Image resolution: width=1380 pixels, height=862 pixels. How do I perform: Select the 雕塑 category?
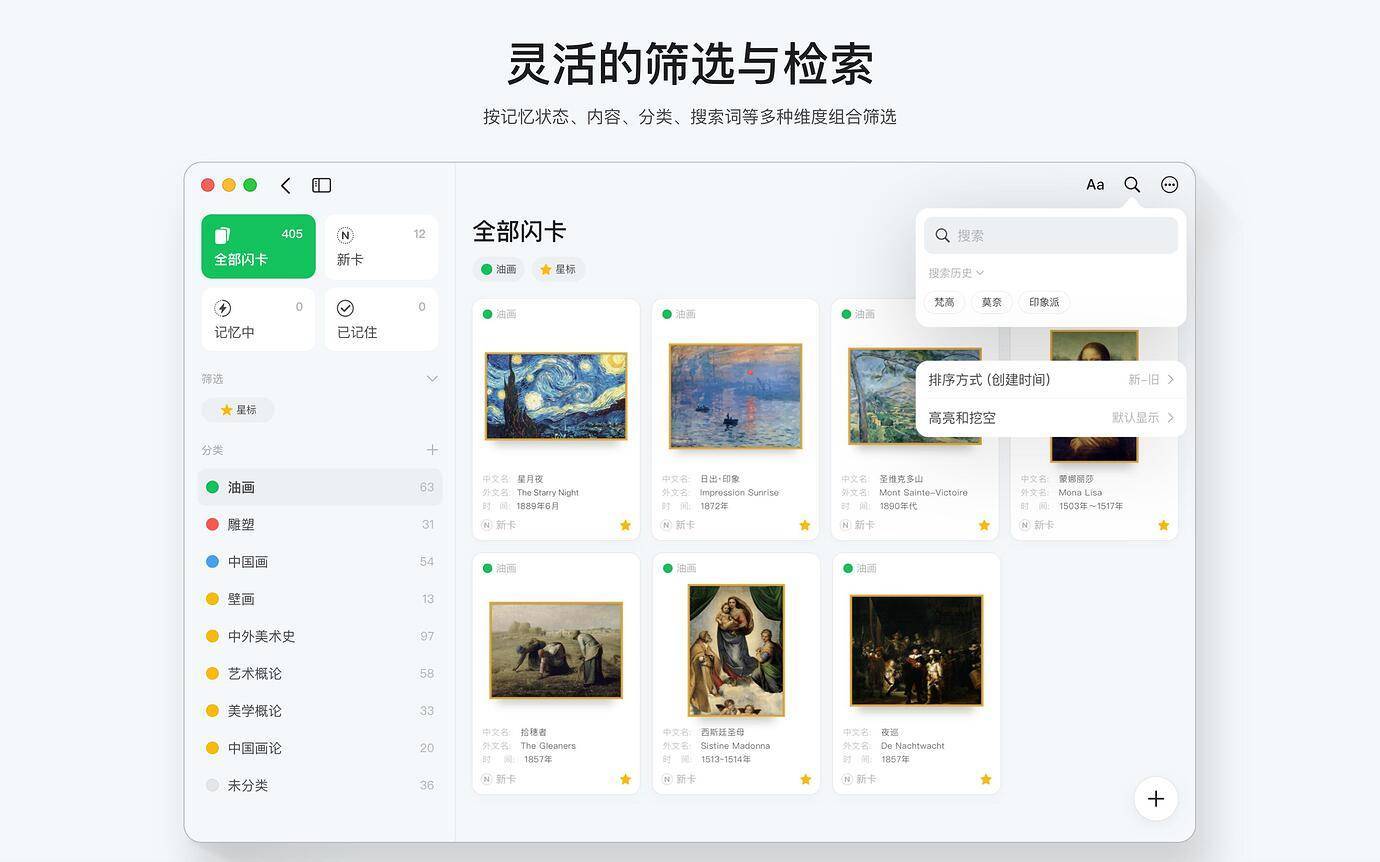tap(320, 524)
